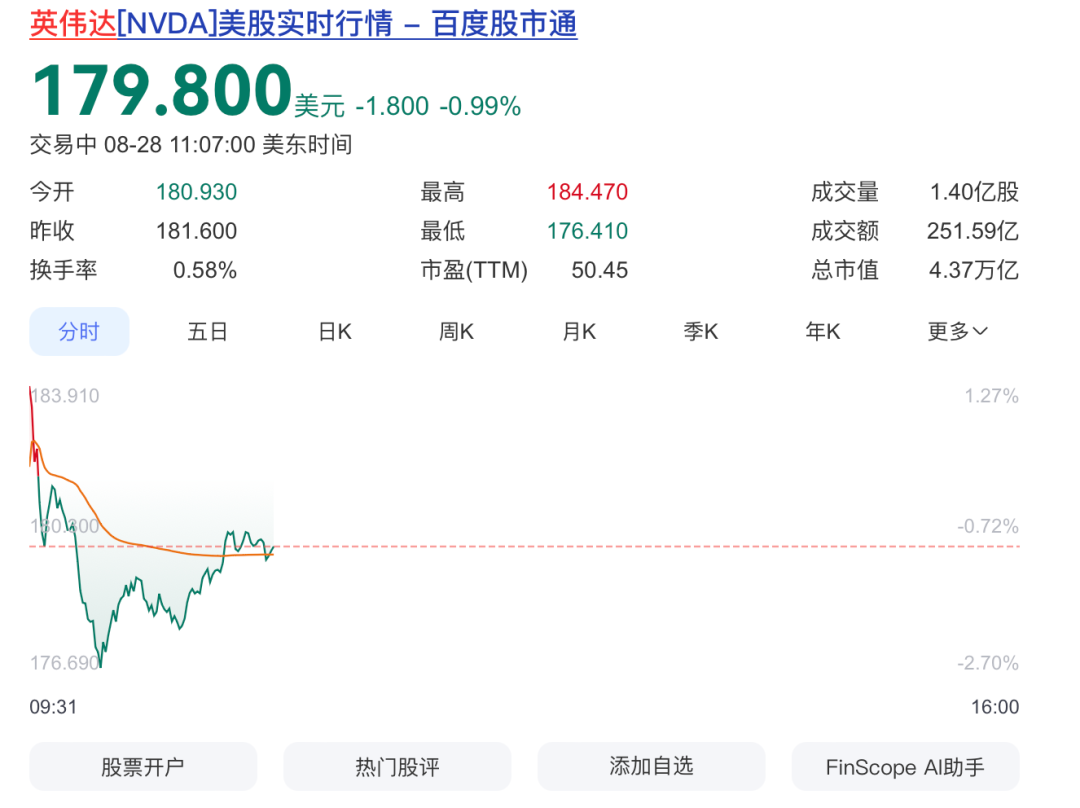Viewport: 1080px width, 808px height.
Task: Click the red dashed previous-close line
Action: click(650, 546)
